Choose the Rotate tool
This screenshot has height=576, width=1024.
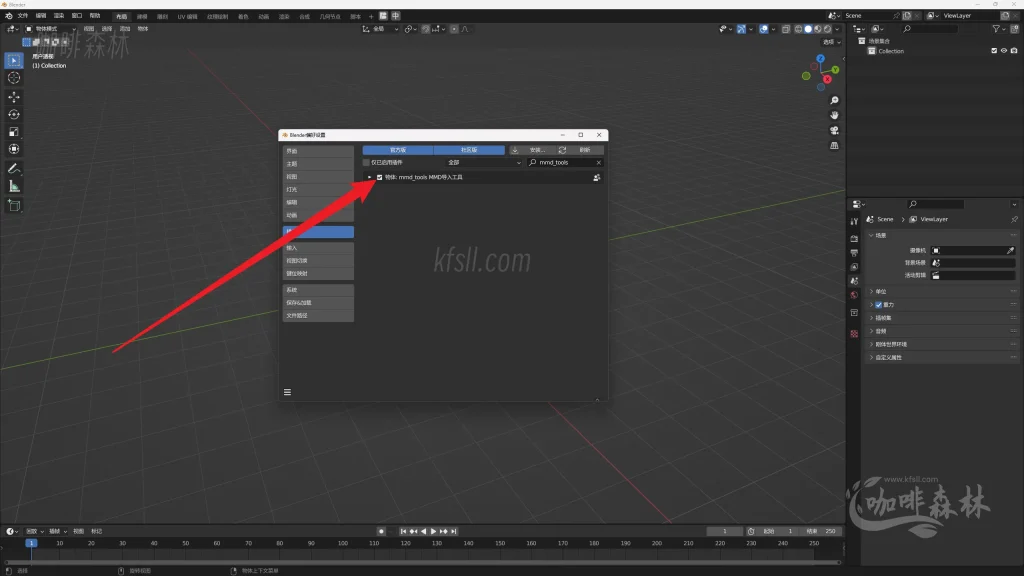[x=14, y=115]
